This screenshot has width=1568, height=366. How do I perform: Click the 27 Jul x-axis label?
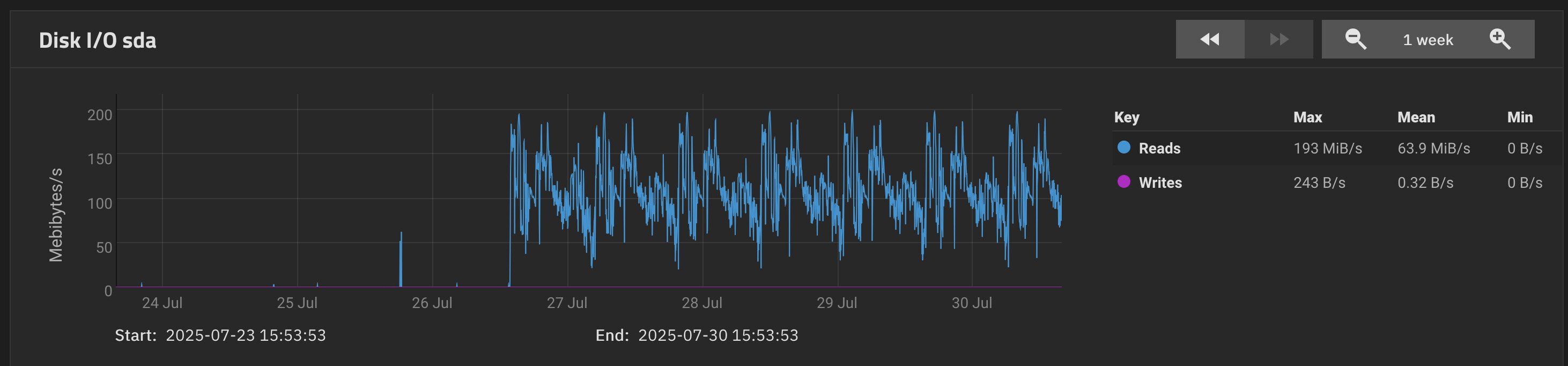coord(567,303)
